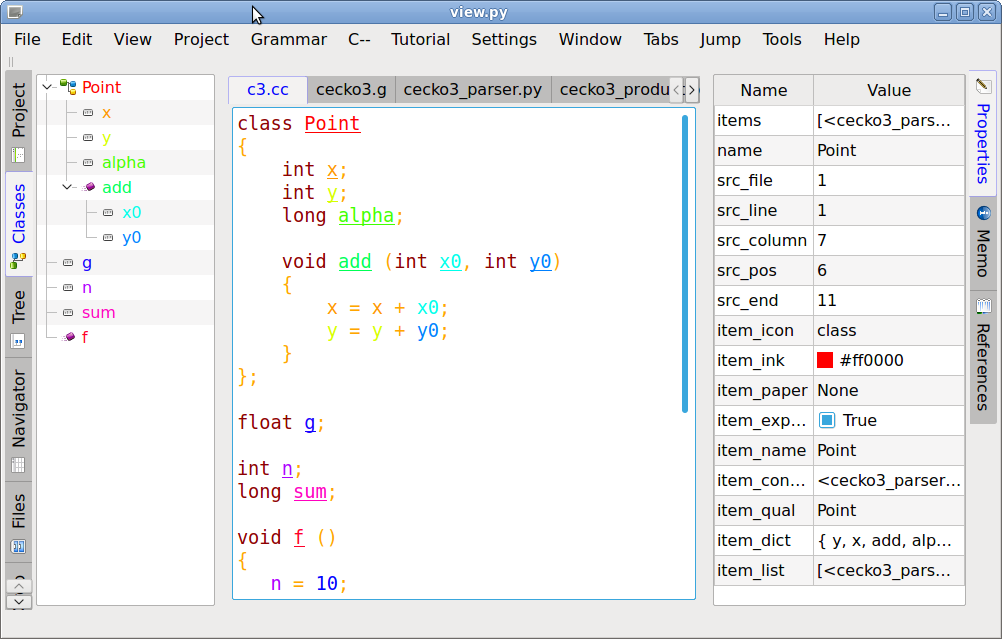The height and width of the screenshot is (639, 1002).
Task: Click the variable icon next to sum
Action: 68,312
